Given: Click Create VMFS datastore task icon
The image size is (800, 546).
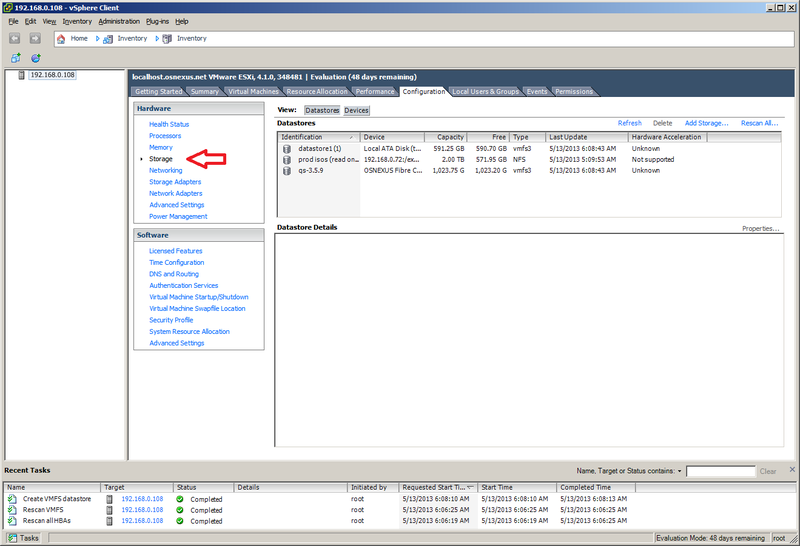Looking at the screenshot, I should (12, 499).
